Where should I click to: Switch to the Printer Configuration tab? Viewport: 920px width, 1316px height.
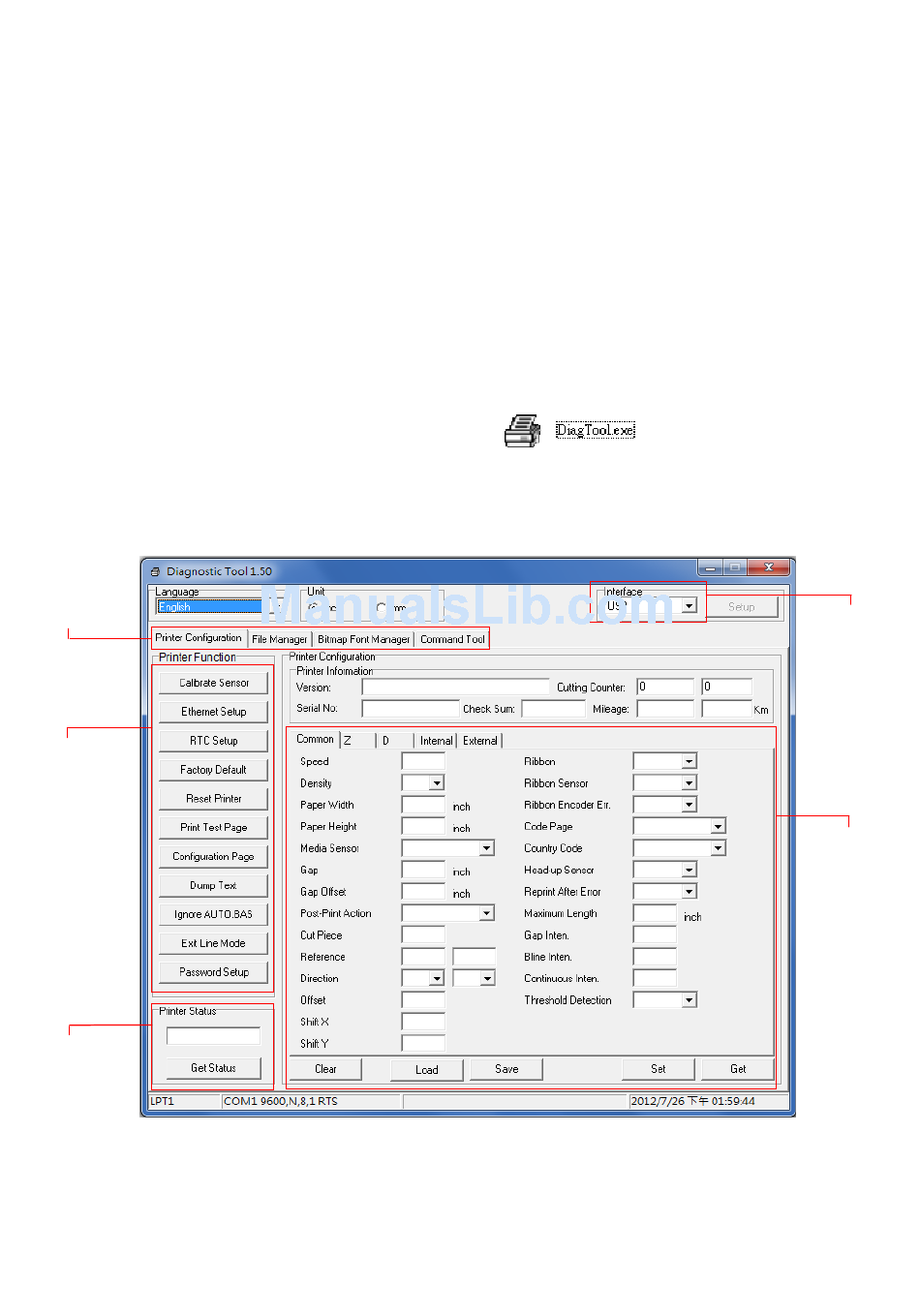point(199,638)
